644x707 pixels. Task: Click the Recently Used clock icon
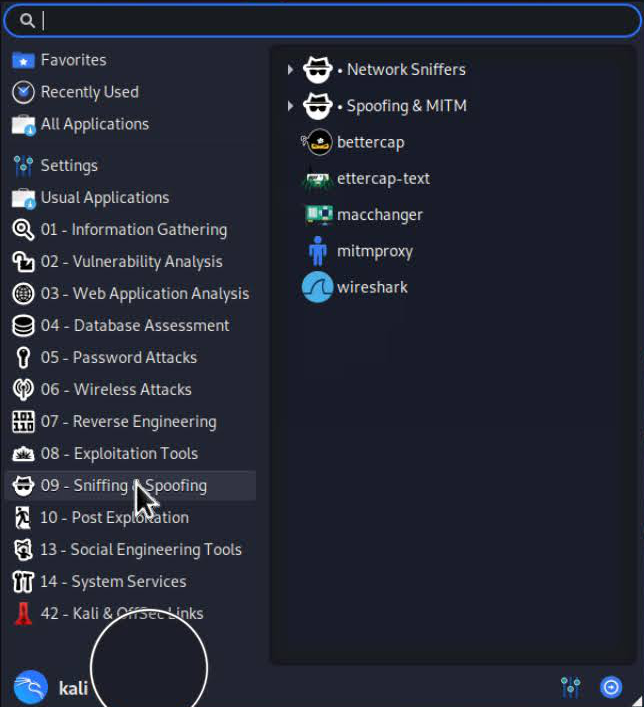point(23,92)
